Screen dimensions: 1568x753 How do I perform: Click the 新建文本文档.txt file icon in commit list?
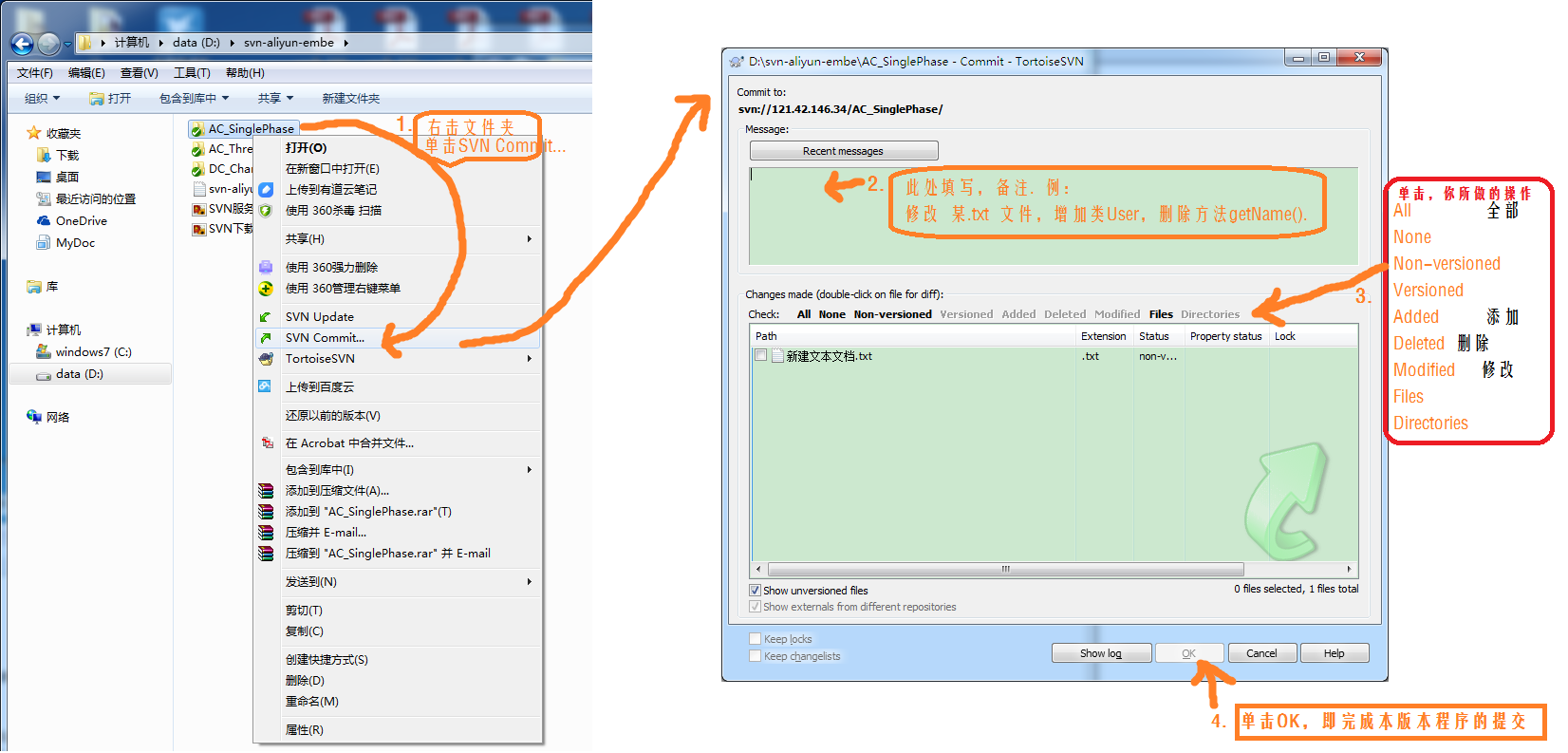(x=777, y=356)
